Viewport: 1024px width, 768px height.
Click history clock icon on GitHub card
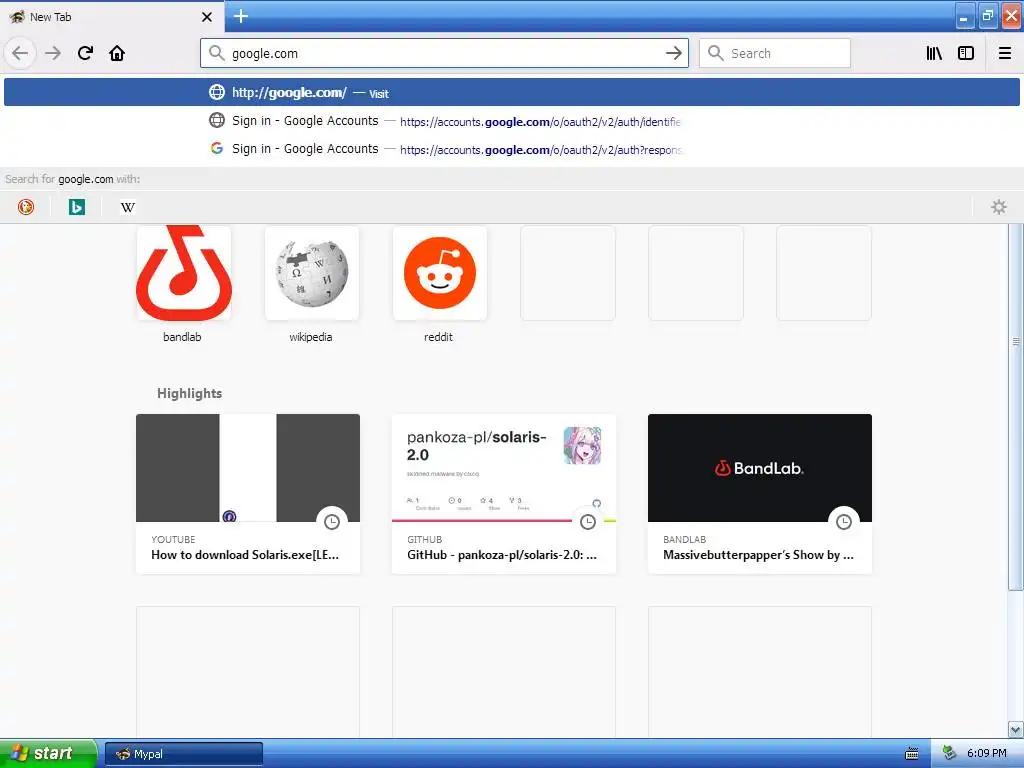point(588,522)
